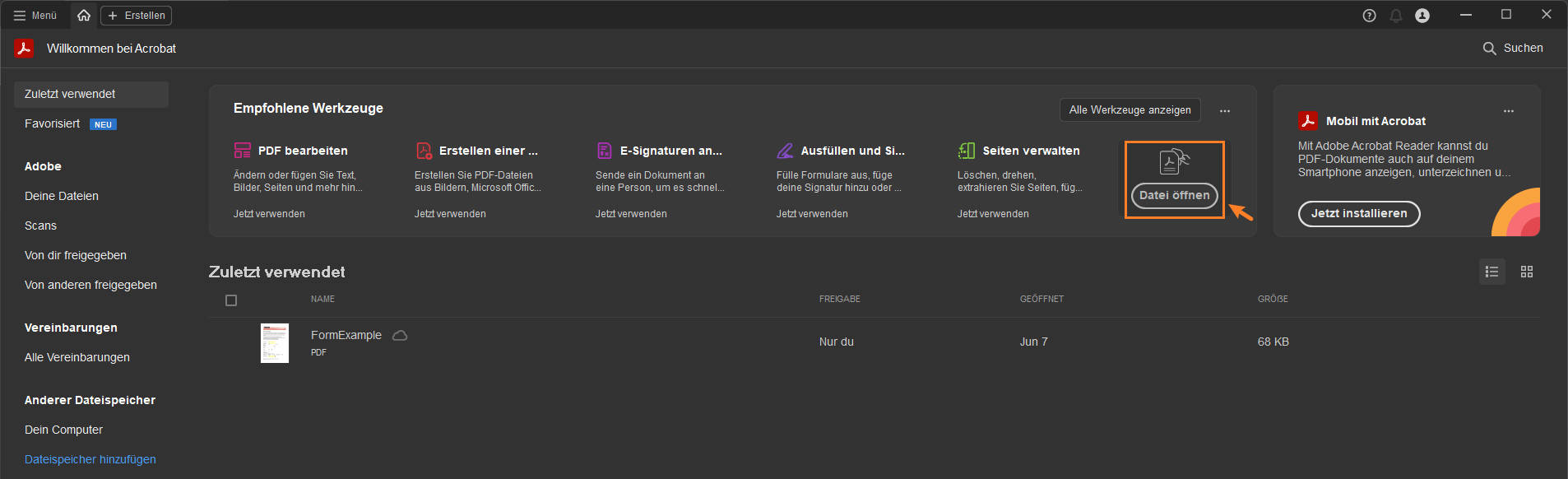Click the Ausfüllen und Signieren pen icon
This screenshot has height=479, width=1568.
[786, 151]
